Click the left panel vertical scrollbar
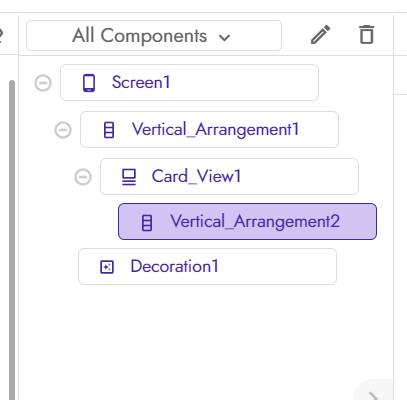This screenshot has height=400, width=407. 12,240
